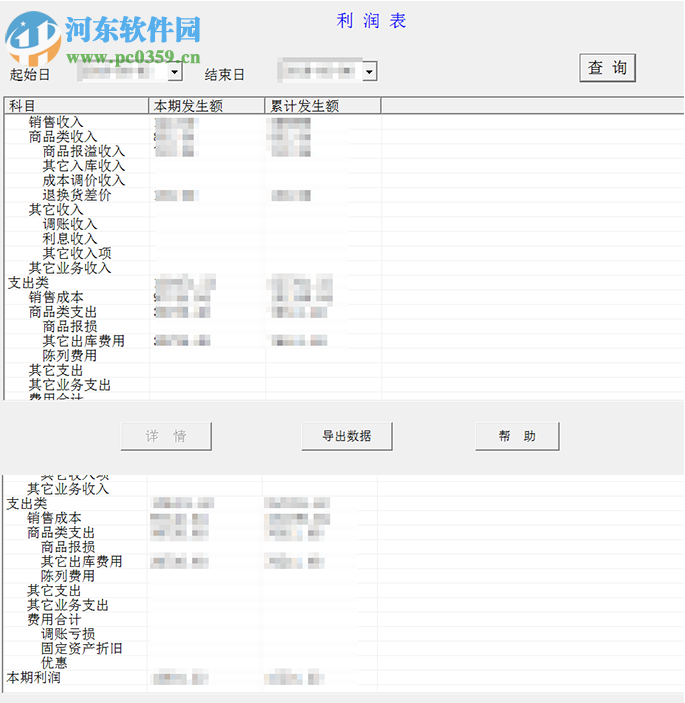Viewport: 685px width, 703px height.
Task: Click the 科目 column header
Action: [77, 106]
